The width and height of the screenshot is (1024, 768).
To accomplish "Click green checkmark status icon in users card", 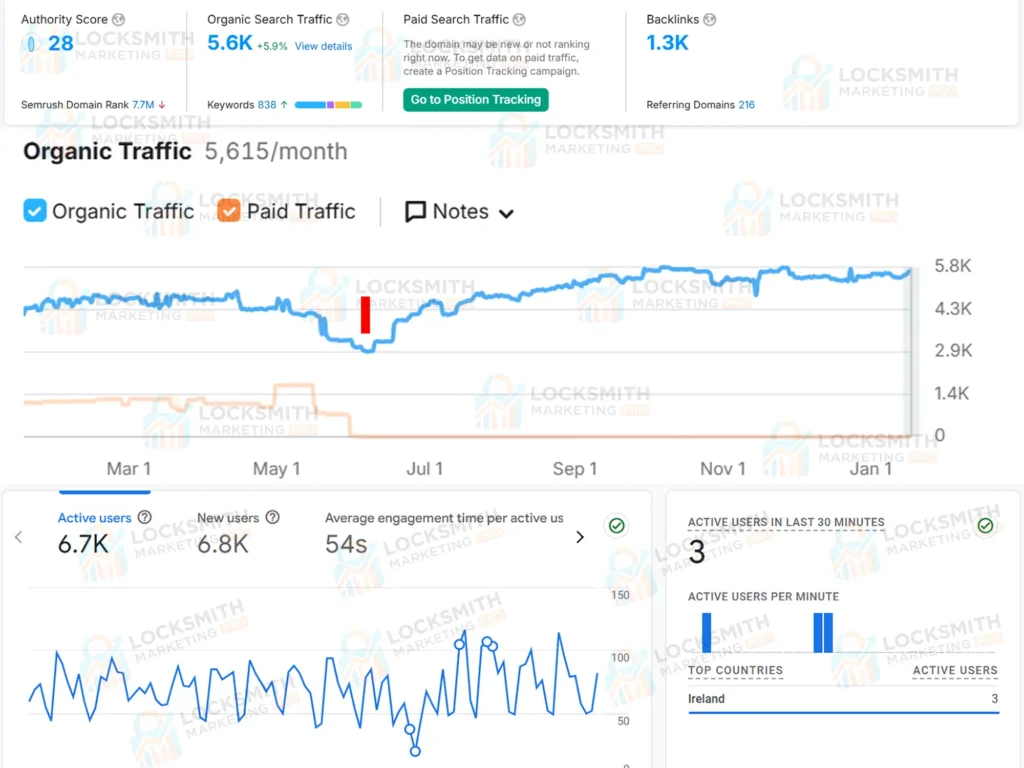I will (617, 526).
